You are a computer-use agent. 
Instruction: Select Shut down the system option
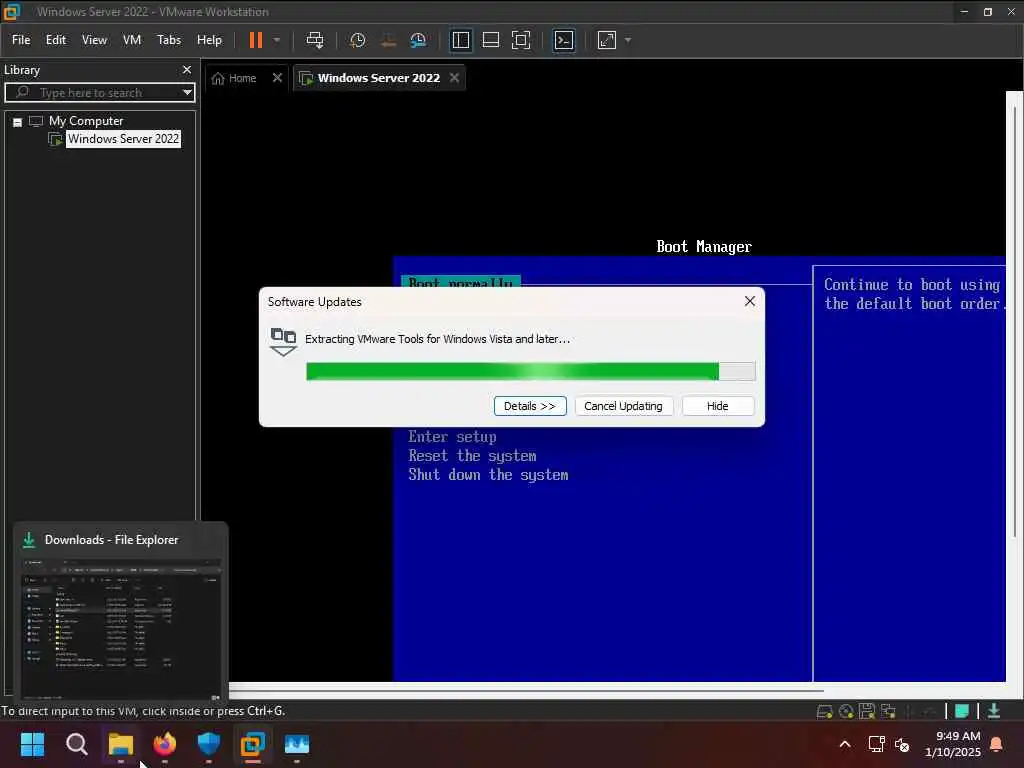point(488,475)
